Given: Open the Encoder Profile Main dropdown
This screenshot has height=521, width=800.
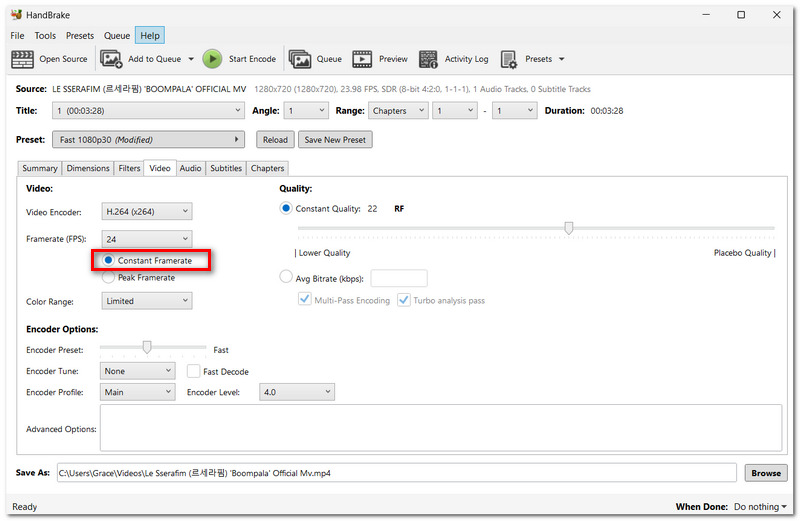Looking at the screenshot, I should tap(138, 392).
